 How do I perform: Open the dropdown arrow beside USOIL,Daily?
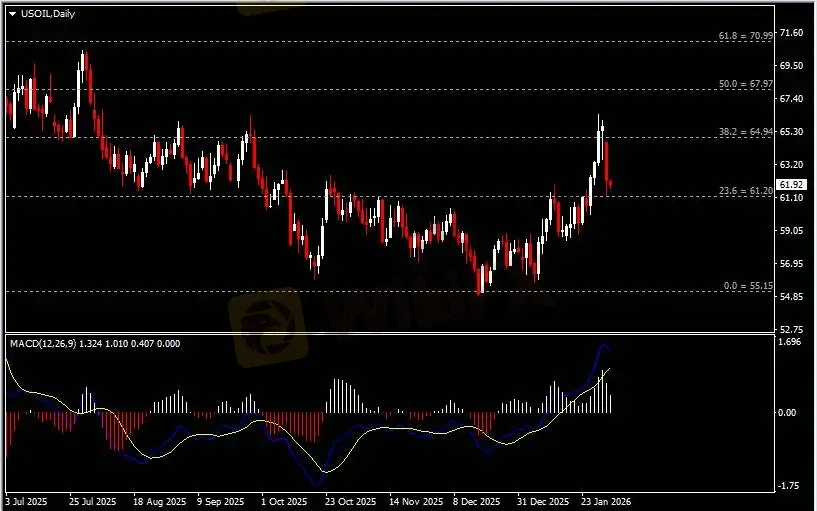tap(11, 14)
